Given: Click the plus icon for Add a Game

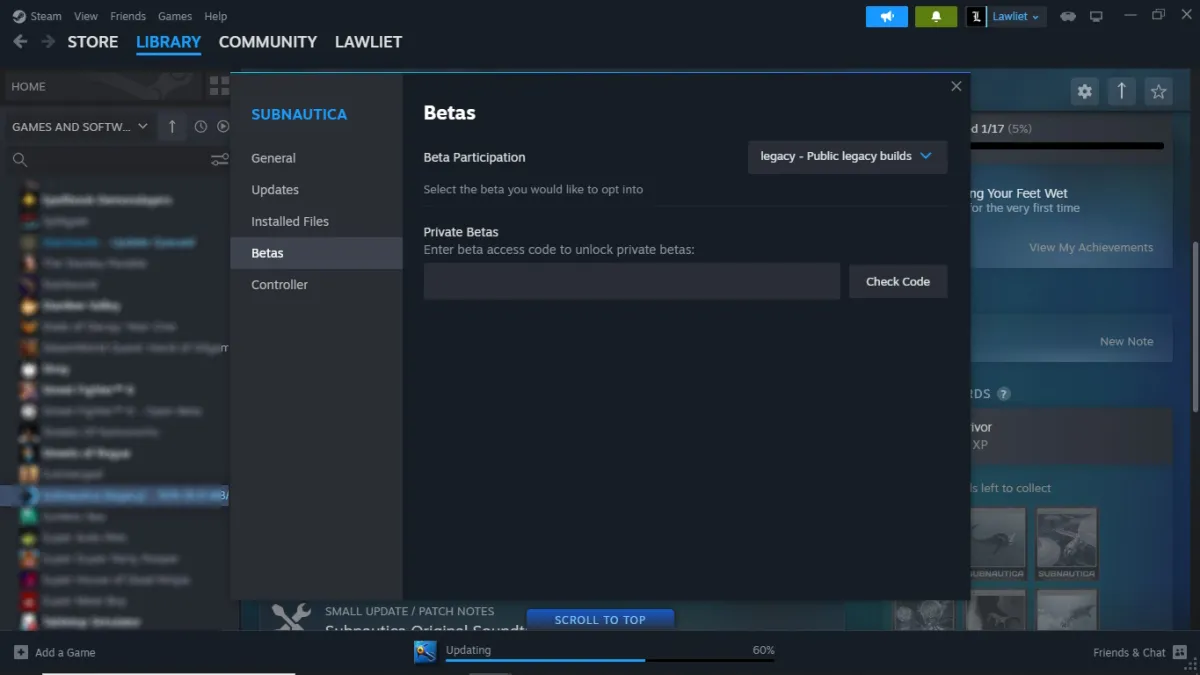Looking at the screenshot, I should [x=21, y=652].
